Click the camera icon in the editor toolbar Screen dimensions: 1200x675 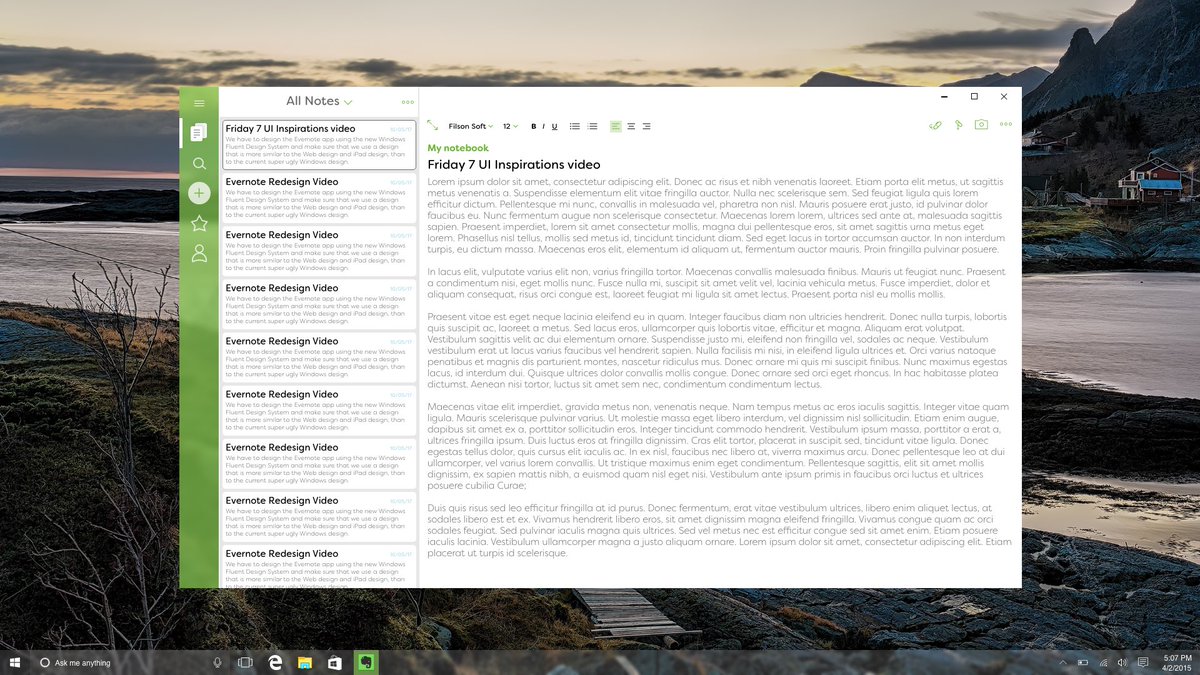coord(981,125)
